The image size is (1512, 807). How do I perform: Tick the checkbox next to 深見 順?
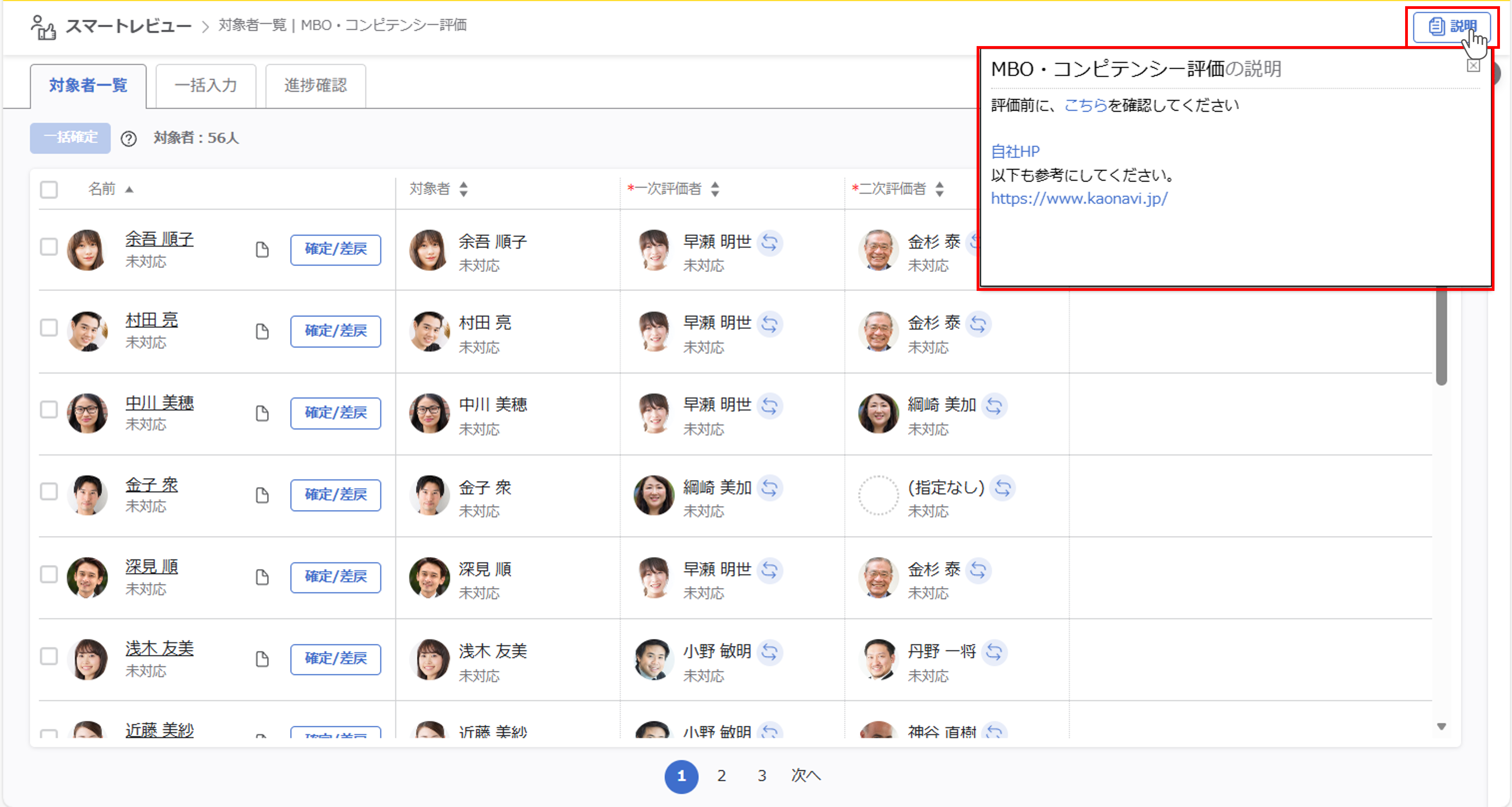point(49,574)
